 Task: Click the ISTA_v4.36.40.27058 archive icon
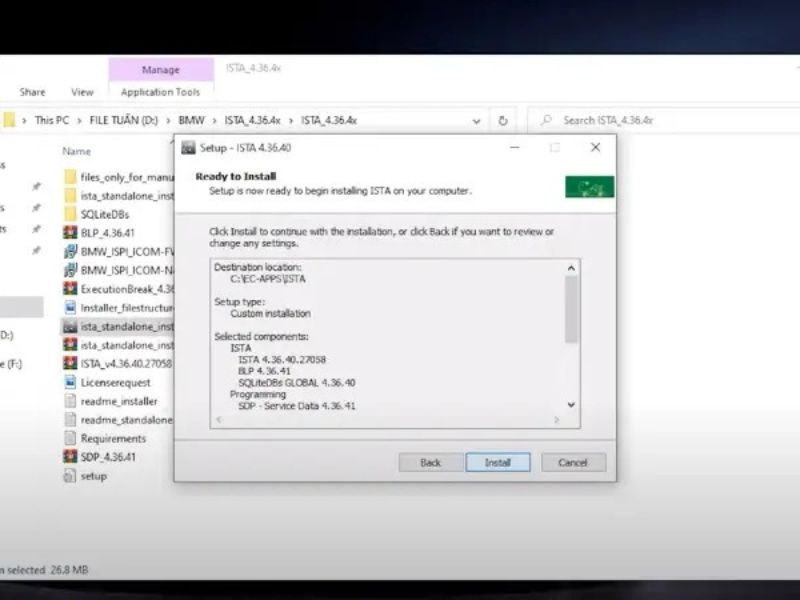[x=70, y=364]
